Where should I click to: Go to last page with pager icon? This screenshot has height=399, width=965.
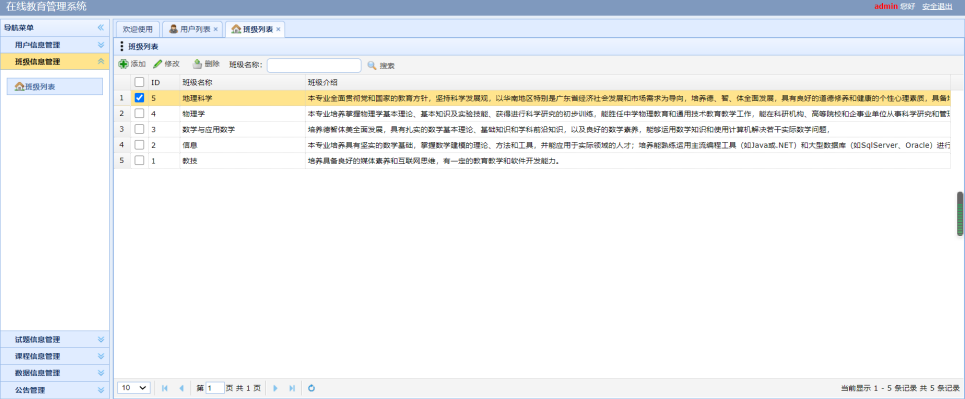(x=292, y=388)
